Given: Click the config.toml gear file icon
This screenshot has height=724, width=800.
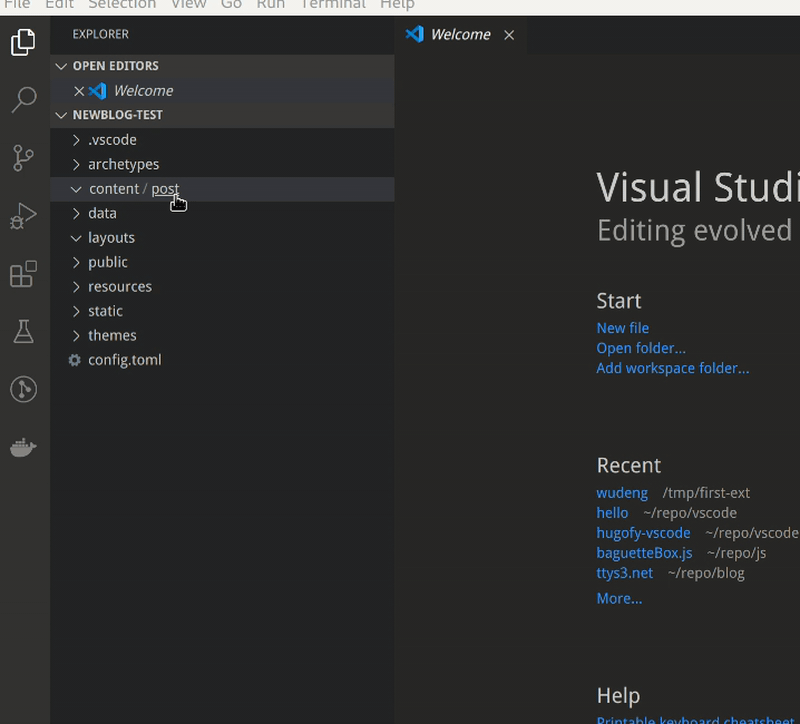Looking at the screenshot, I should (74, 360).
